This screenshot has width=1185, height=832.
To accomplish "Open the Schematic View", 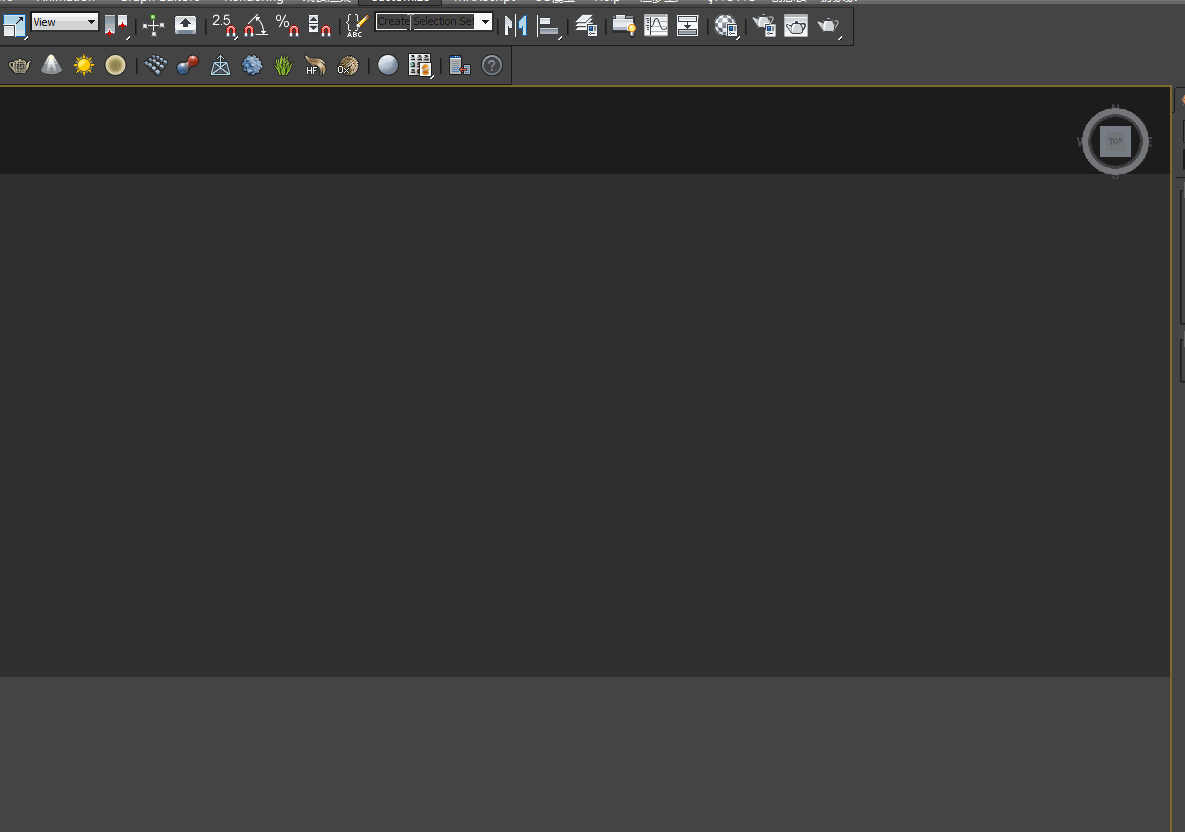I will (687, 26).
